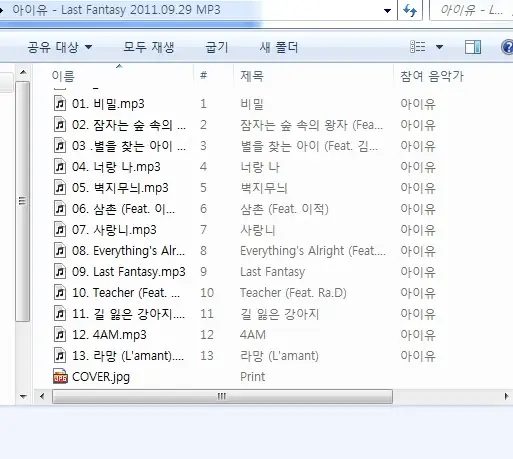Viewport: 513px width, 459px height.
Task: Click the music icon of 09. Last Fantasy.mp3
Action: point(60,271)
